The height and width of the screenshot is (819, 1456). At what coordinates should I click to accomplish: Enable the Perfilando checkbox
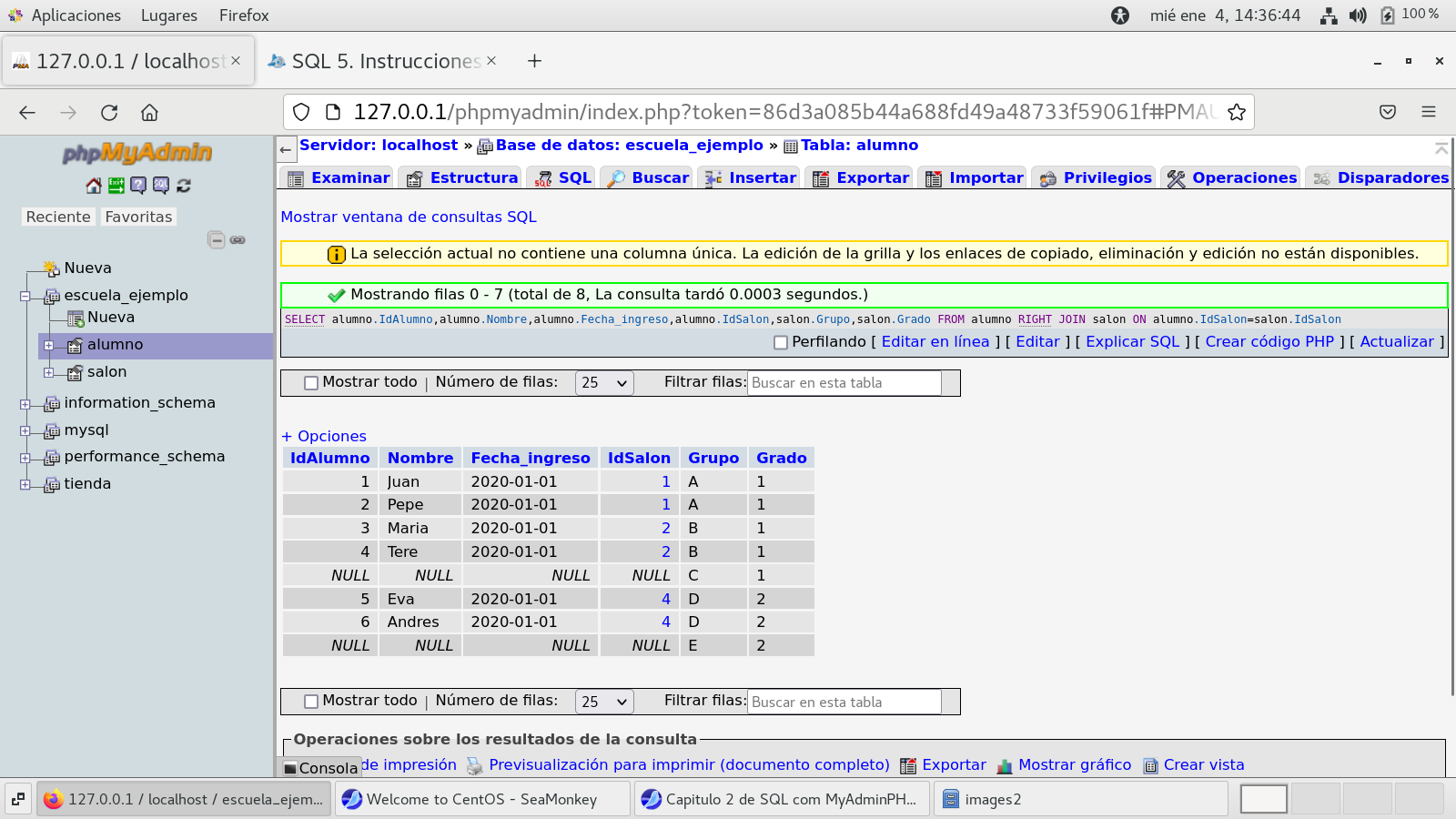pos(780,343)
